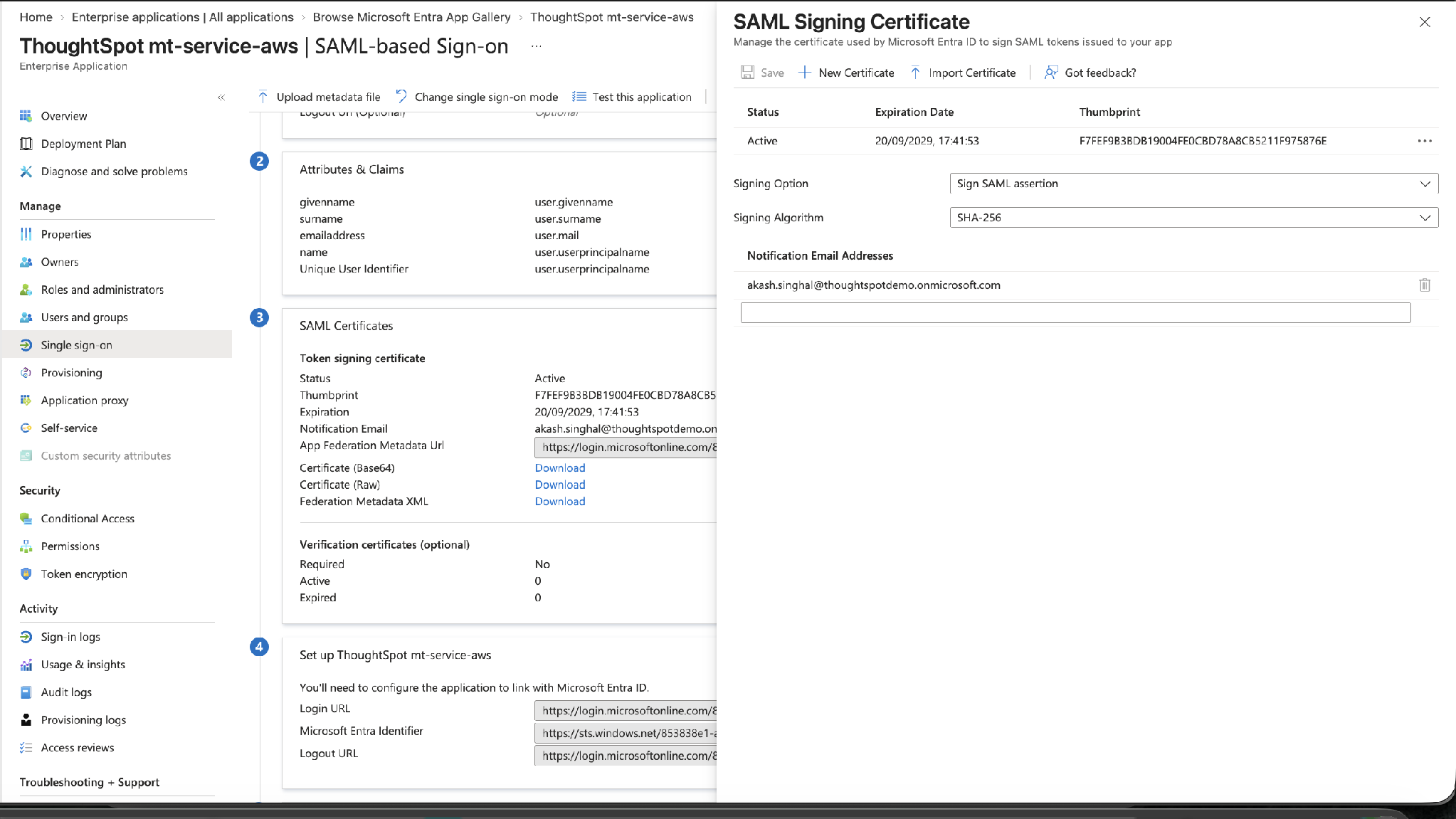Open Permissions hierarchy icon
This screenshot has height=819, width=1456.
26,546
